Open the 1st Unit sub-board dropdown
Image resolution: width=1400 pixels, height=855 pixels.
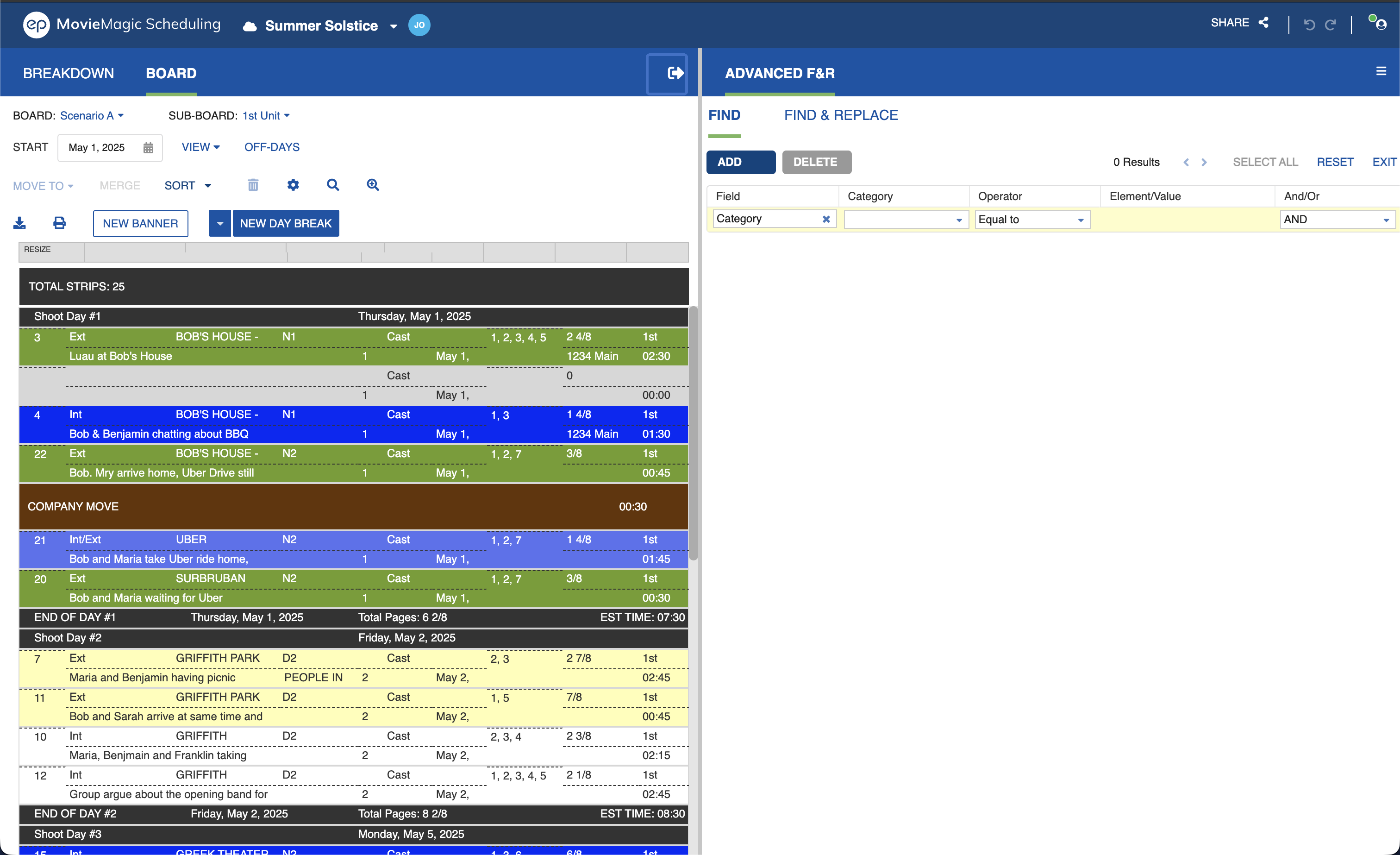pyautogui.click(x=266, y=115)
